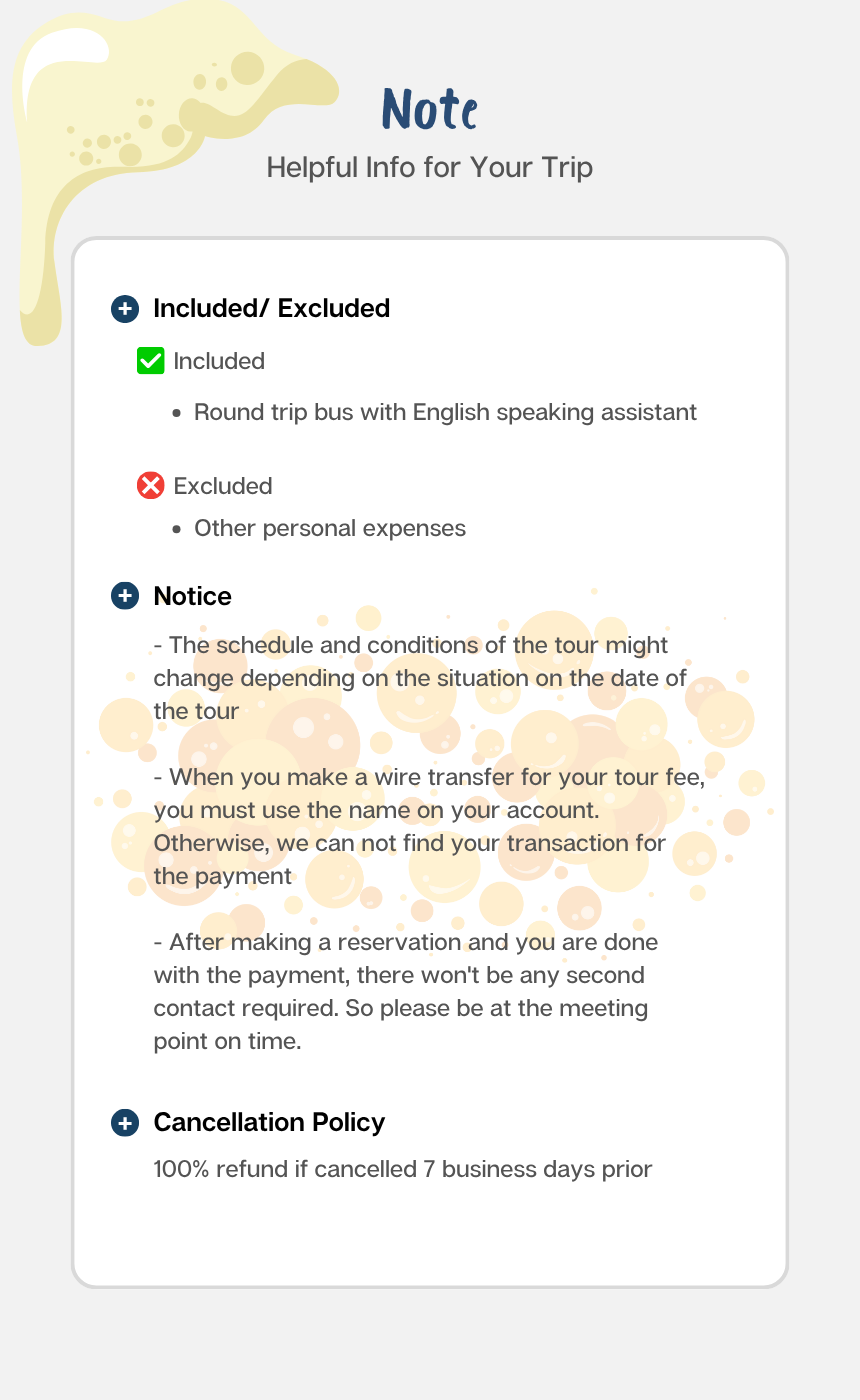860x1400 pixels.
Task: Click the red X icon beside Excluded
Action: tap(150, 486)
